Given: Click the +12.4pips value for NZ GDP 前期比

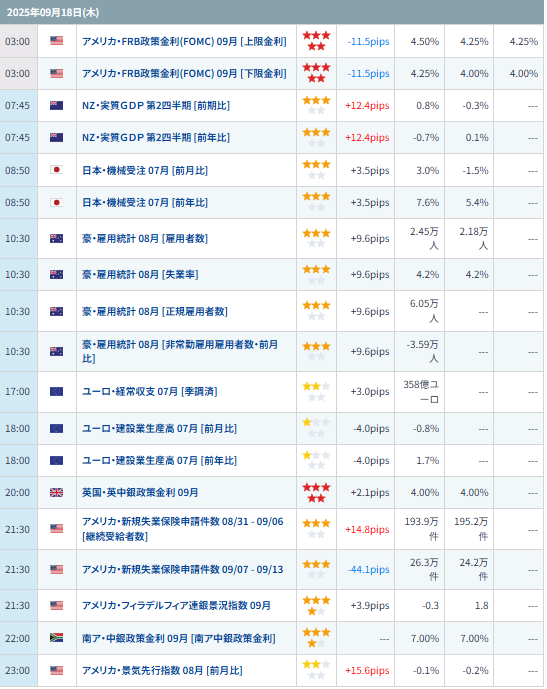Looking at the screenshot, I should pyautogui.click(x=367, y=105).
